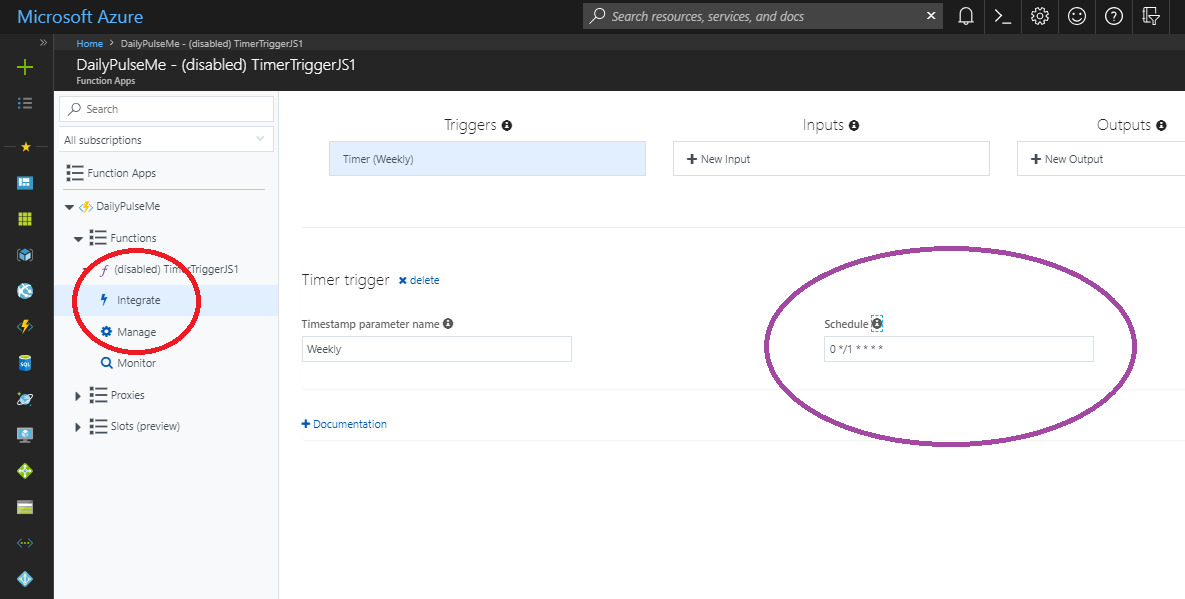Collapse the Functions tree node arrow
1185x599 pixels.
click(78, 239)
